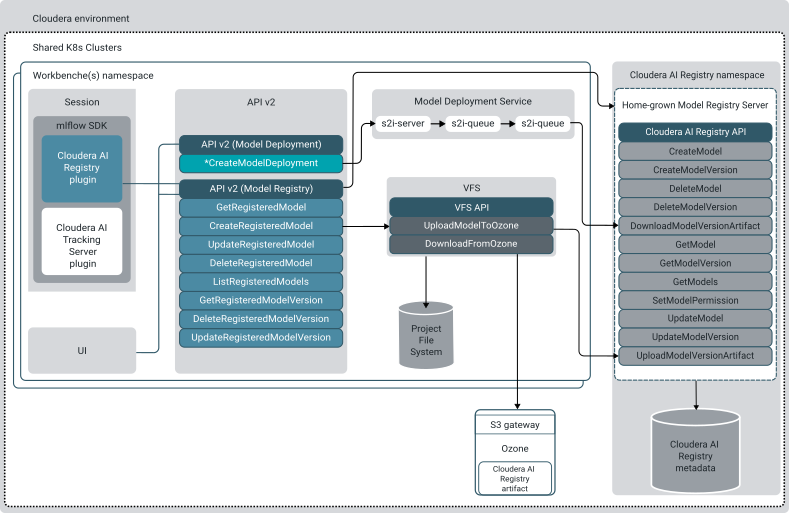This screenshot has height=513, width=789.
Task: Click the GetRegisteredModel API entry
Action: point(260,207)
